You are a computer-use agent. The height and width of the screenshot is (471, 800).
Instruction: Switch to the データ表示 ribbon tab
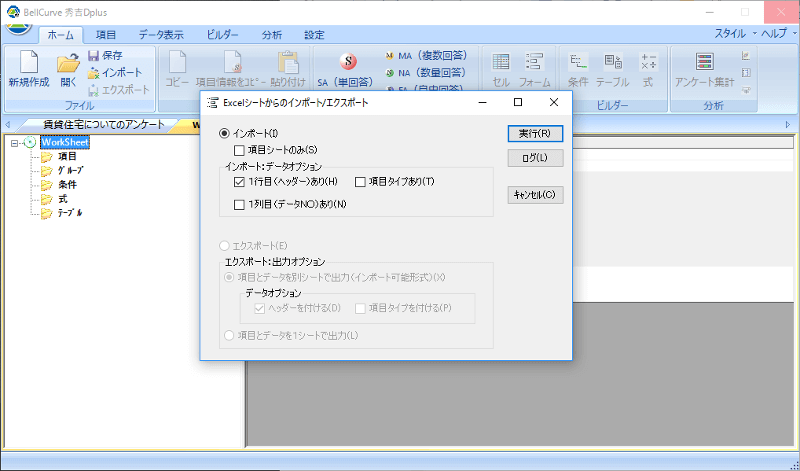click(160, 34)
